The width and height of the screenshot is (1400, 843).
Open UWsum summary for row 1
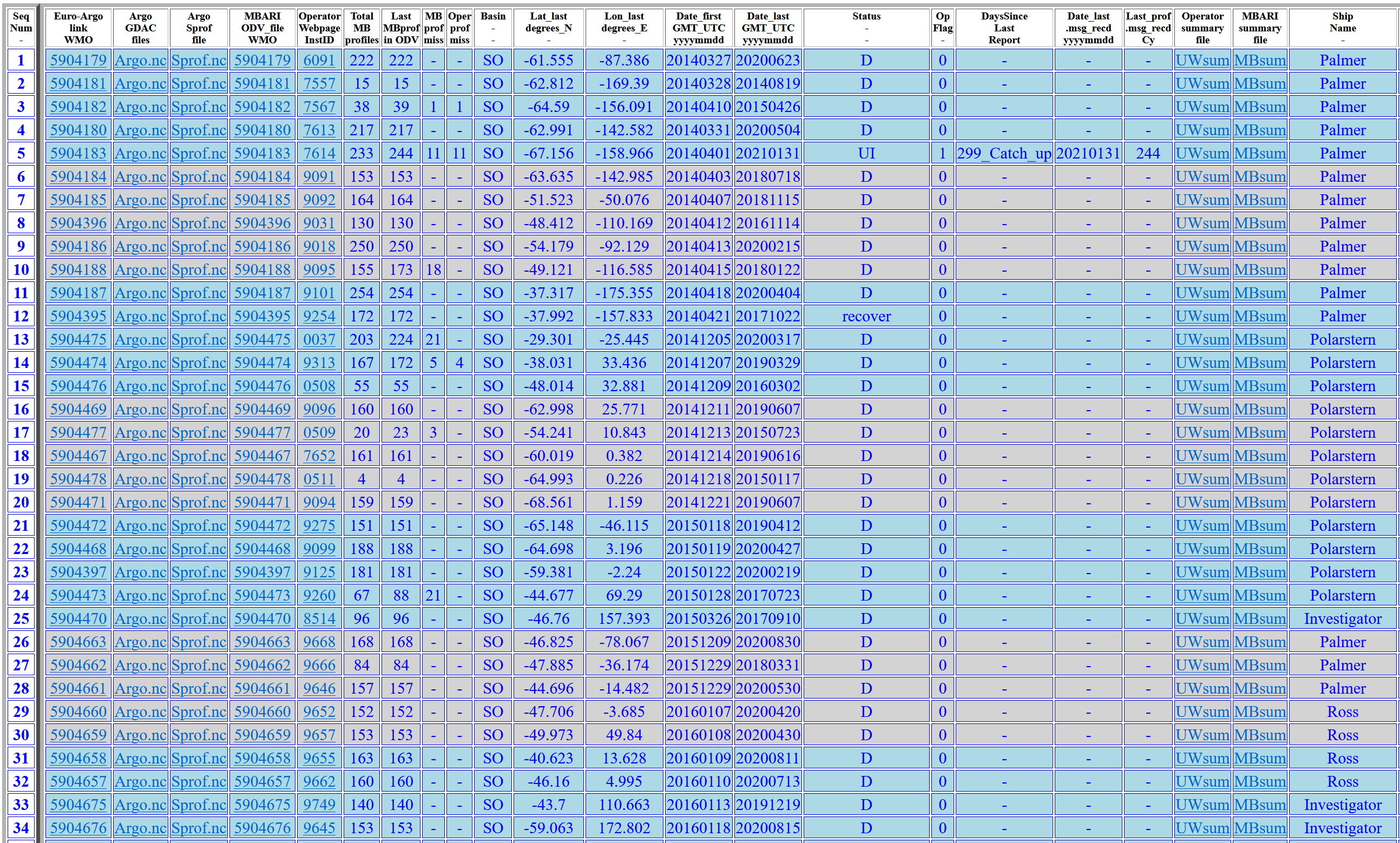click(x=1202, y=60)
